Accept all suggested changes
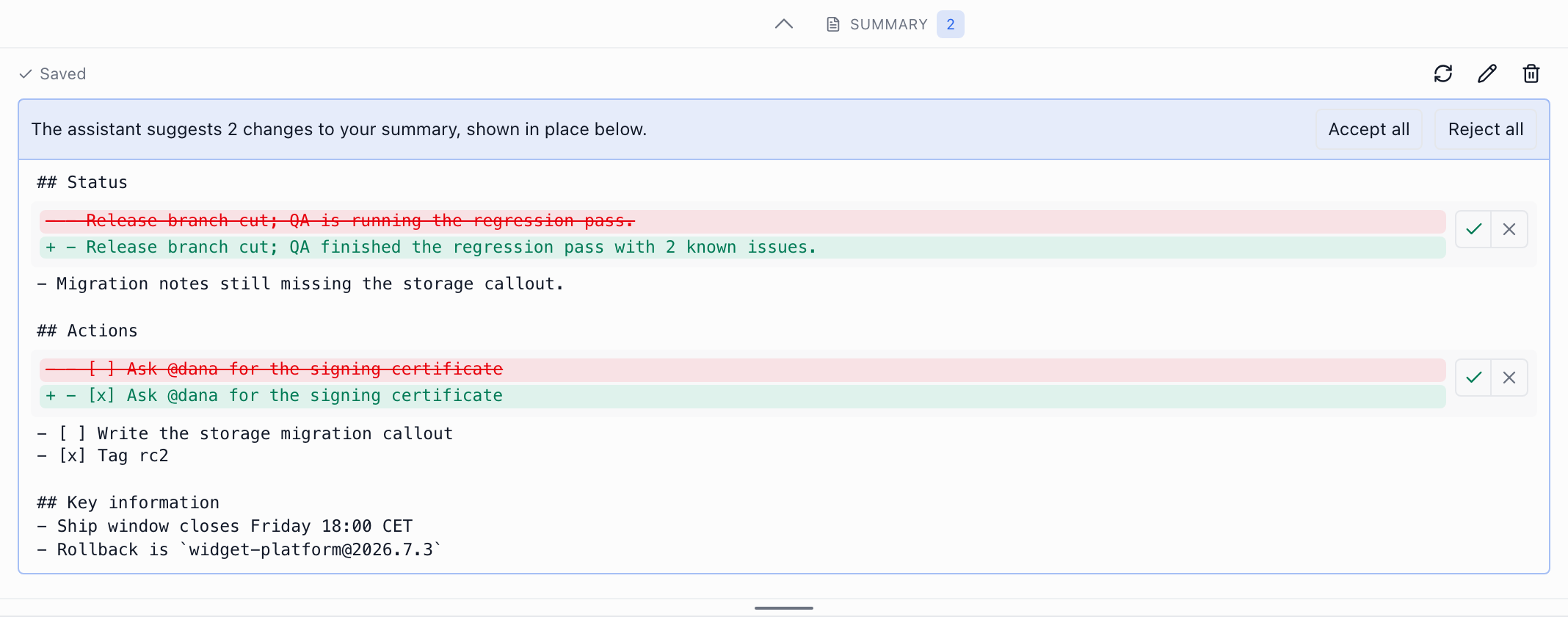 [1368, 129]
